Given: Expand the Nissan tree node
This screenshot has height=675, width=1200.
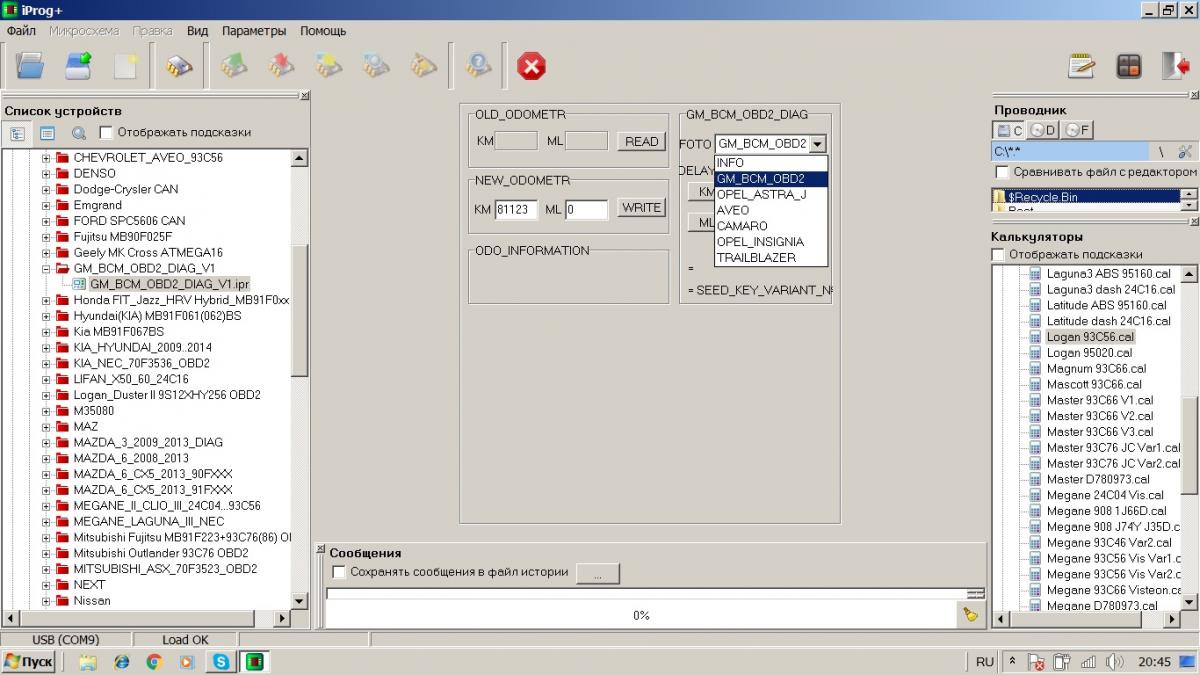Looking at the screenshot, I should coord(46,601).
